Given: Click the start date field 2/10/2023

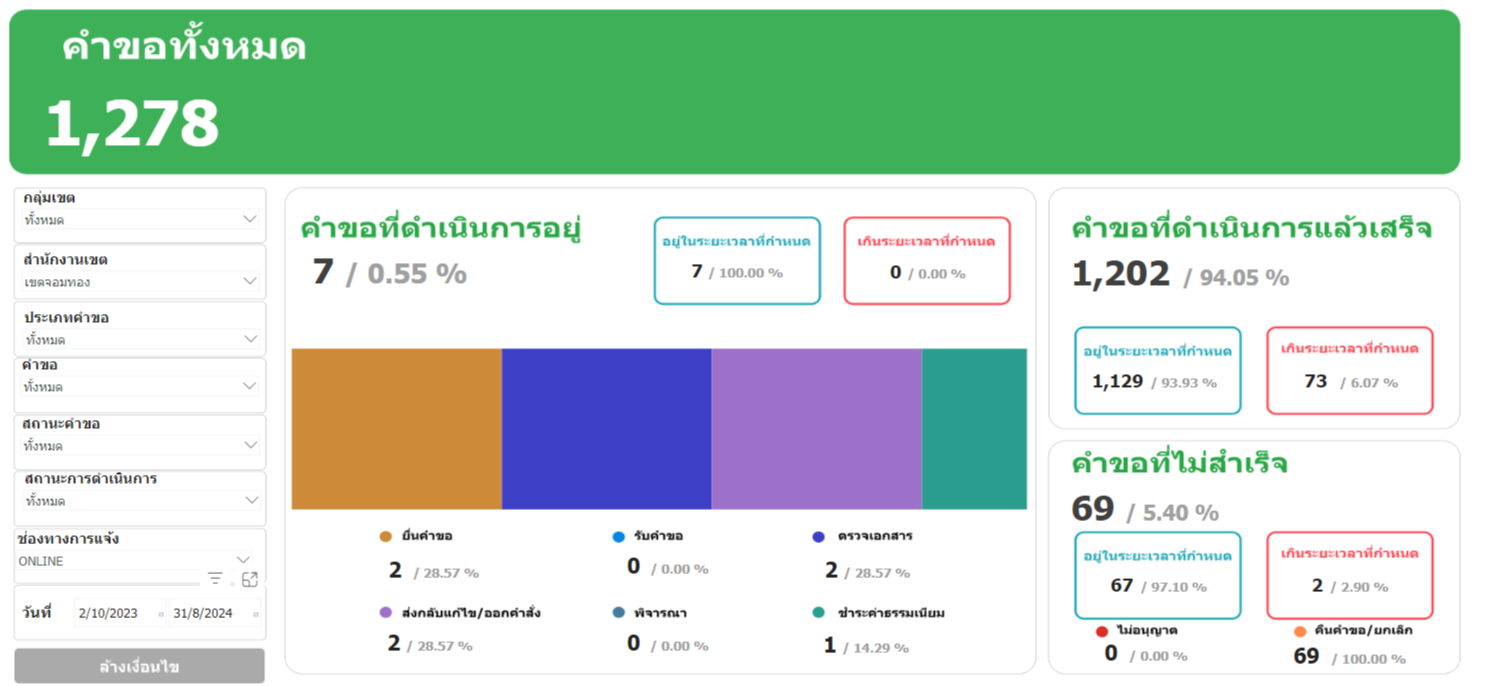Looking at the screenshot, I should (x=118, y=614).
